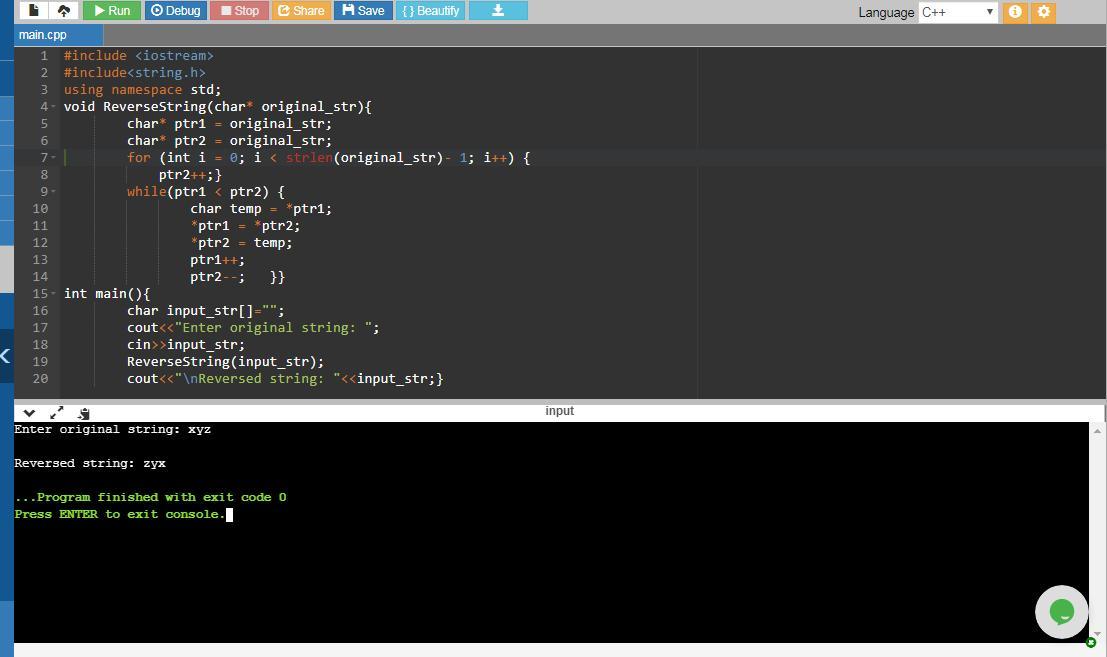The width and height of the screenshot is (1107, 657).
Task: Click the 'char temp = *ptr1;' line
Action: click(261, 208)
